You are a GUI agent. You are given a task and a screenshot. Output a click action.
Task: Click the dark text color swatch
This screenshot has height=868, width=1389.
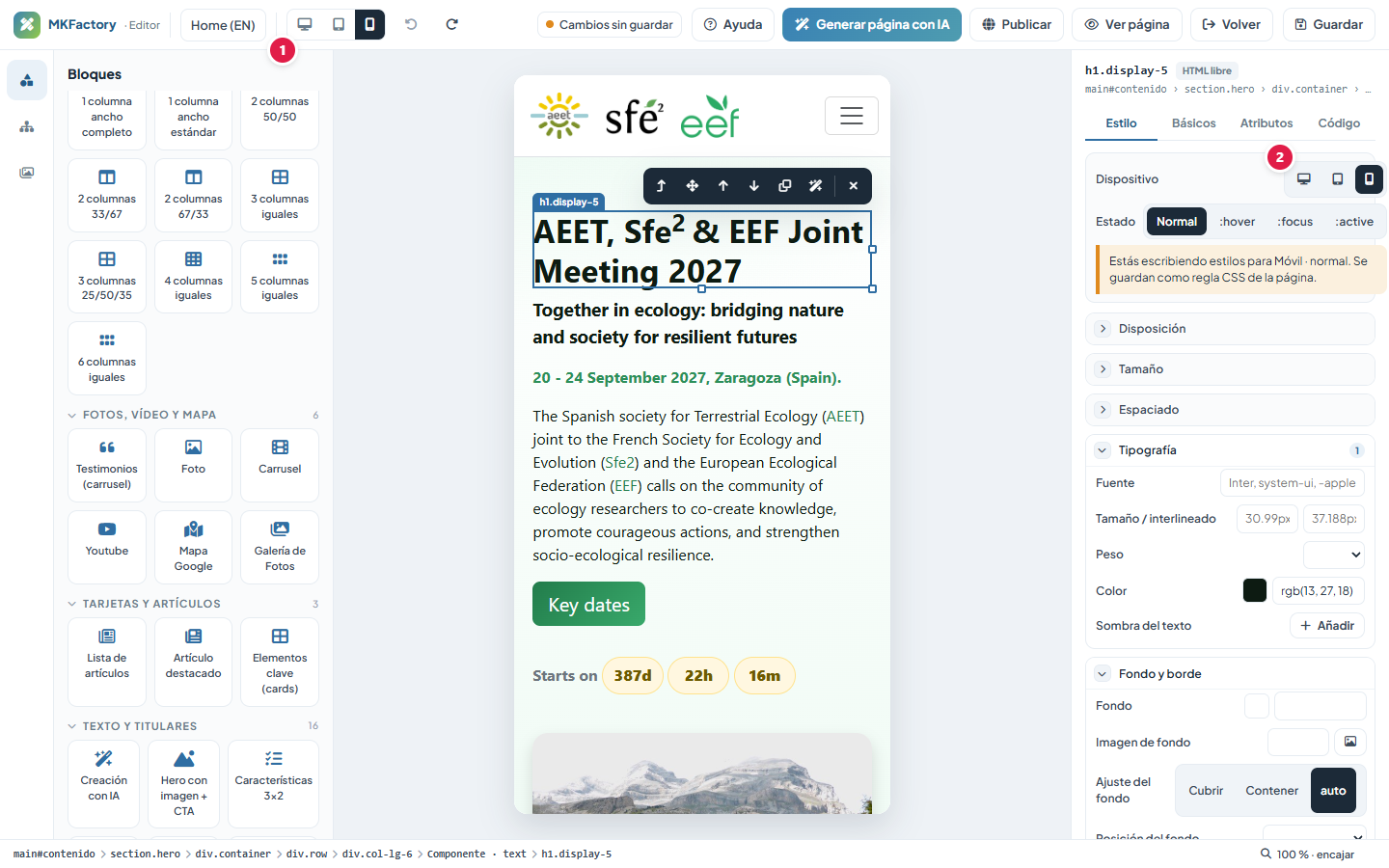tap(1255, 590)
